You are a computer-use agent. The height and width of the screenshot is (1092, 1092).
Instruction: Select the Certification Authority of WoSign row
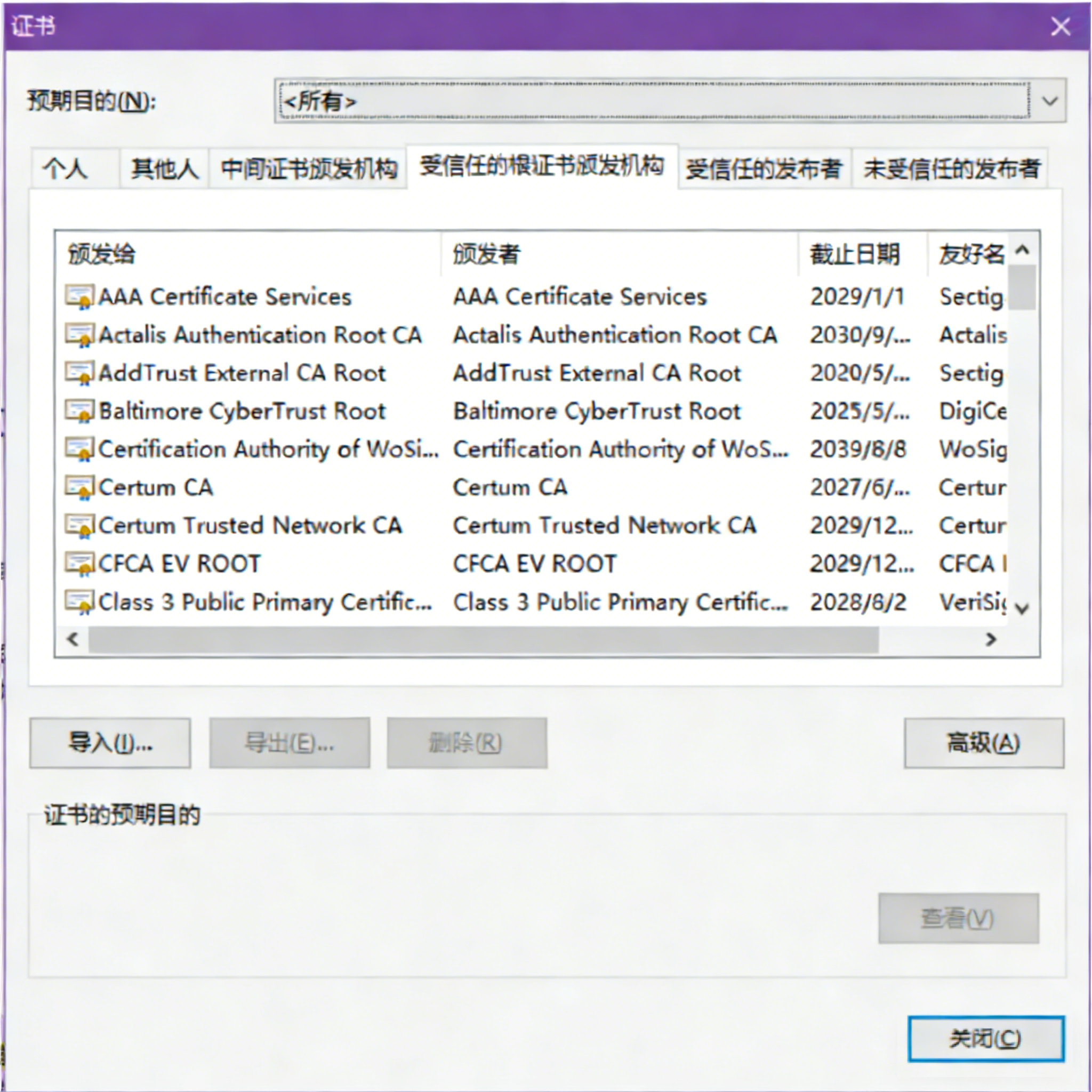(269, 449)
